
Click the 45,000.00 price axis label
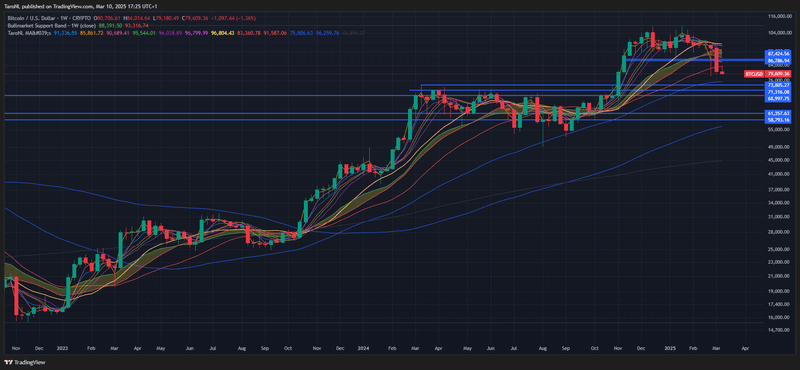click(778, 160)
